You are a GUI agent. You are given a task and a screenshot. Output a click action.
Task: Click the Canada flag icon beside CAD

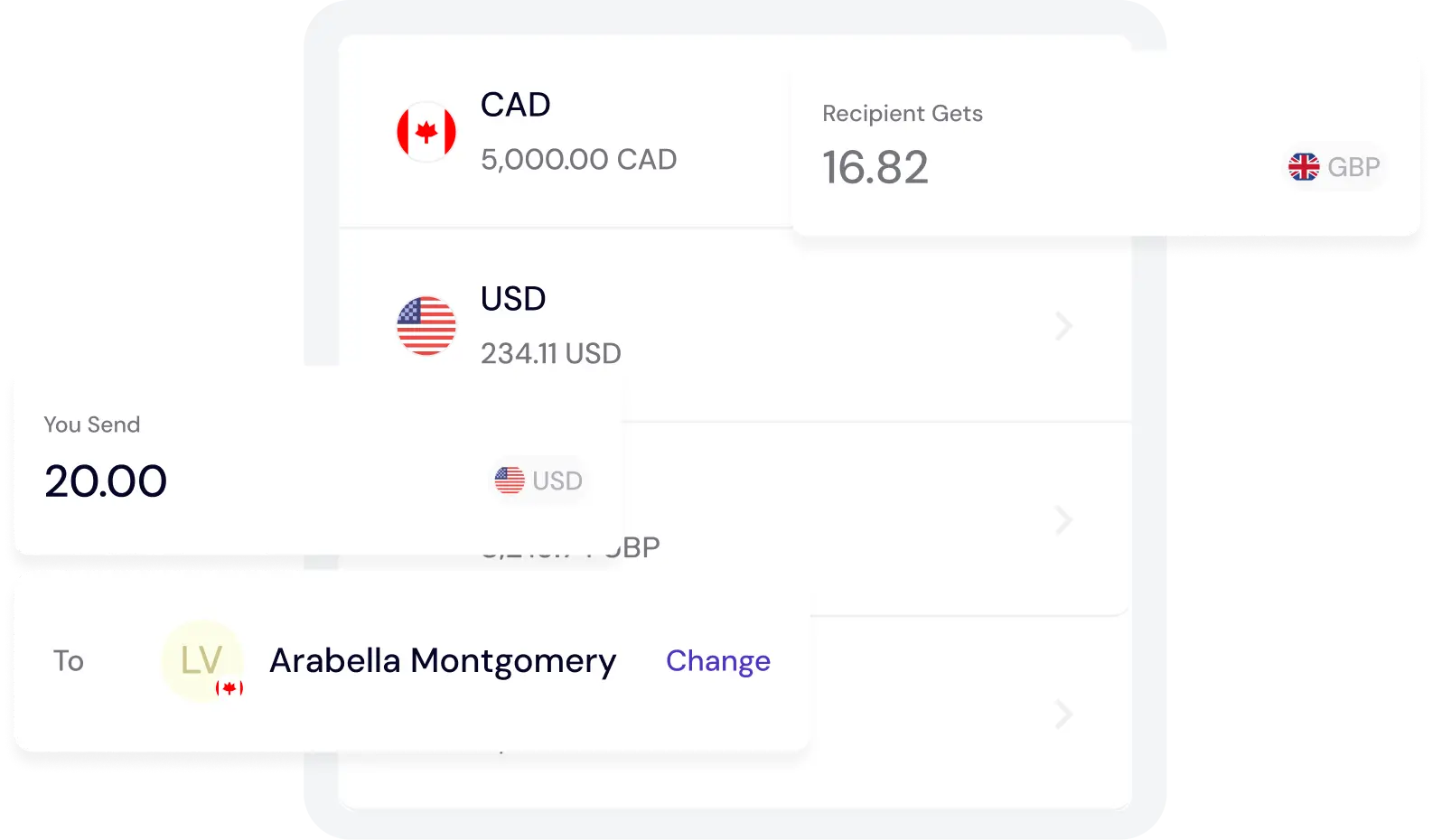click(x=426, y=132)
